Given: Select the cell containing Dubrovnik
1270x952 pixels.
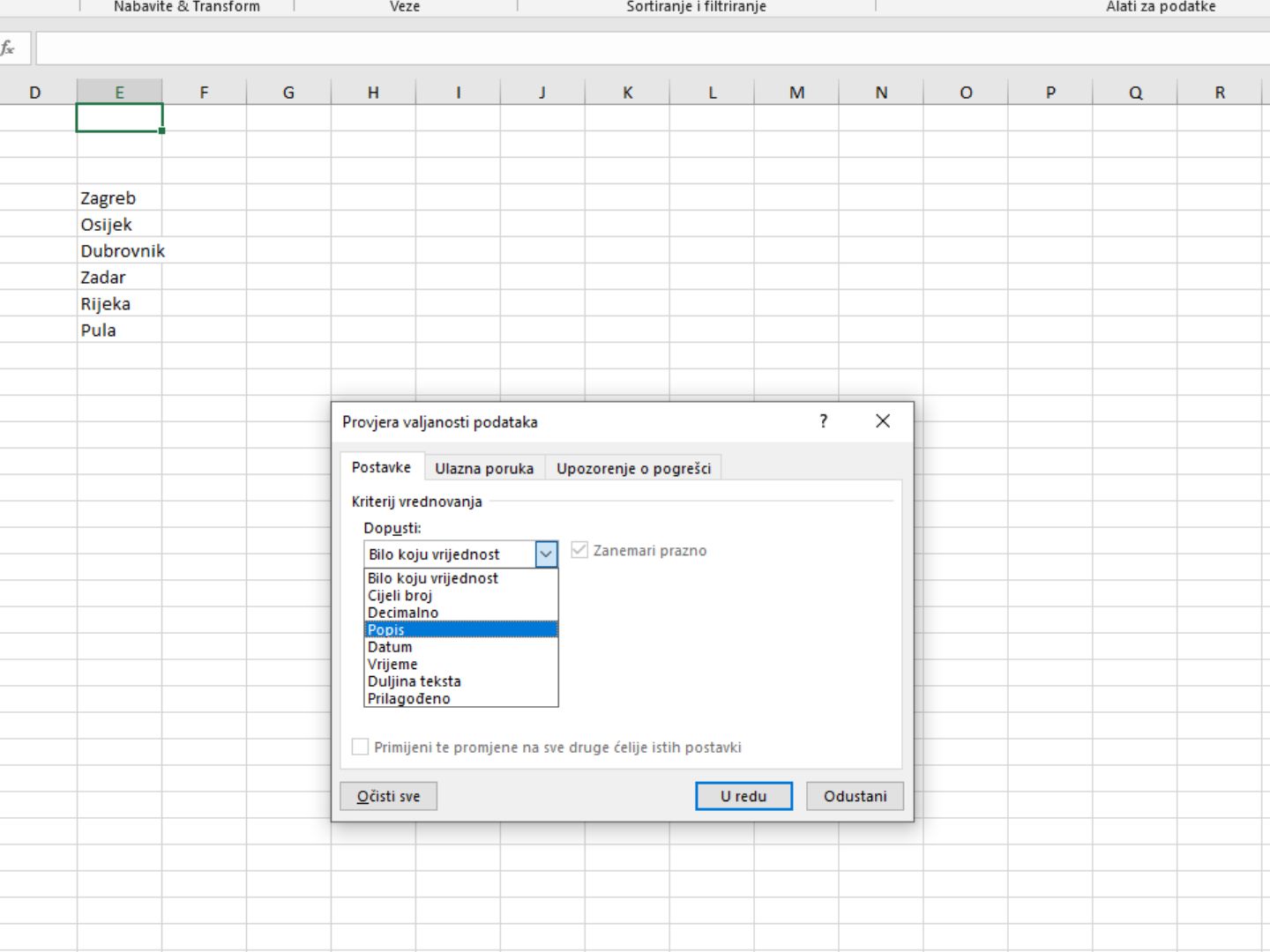Looking at the screenshot, I should pyautogui.click(x=119, y=250).
